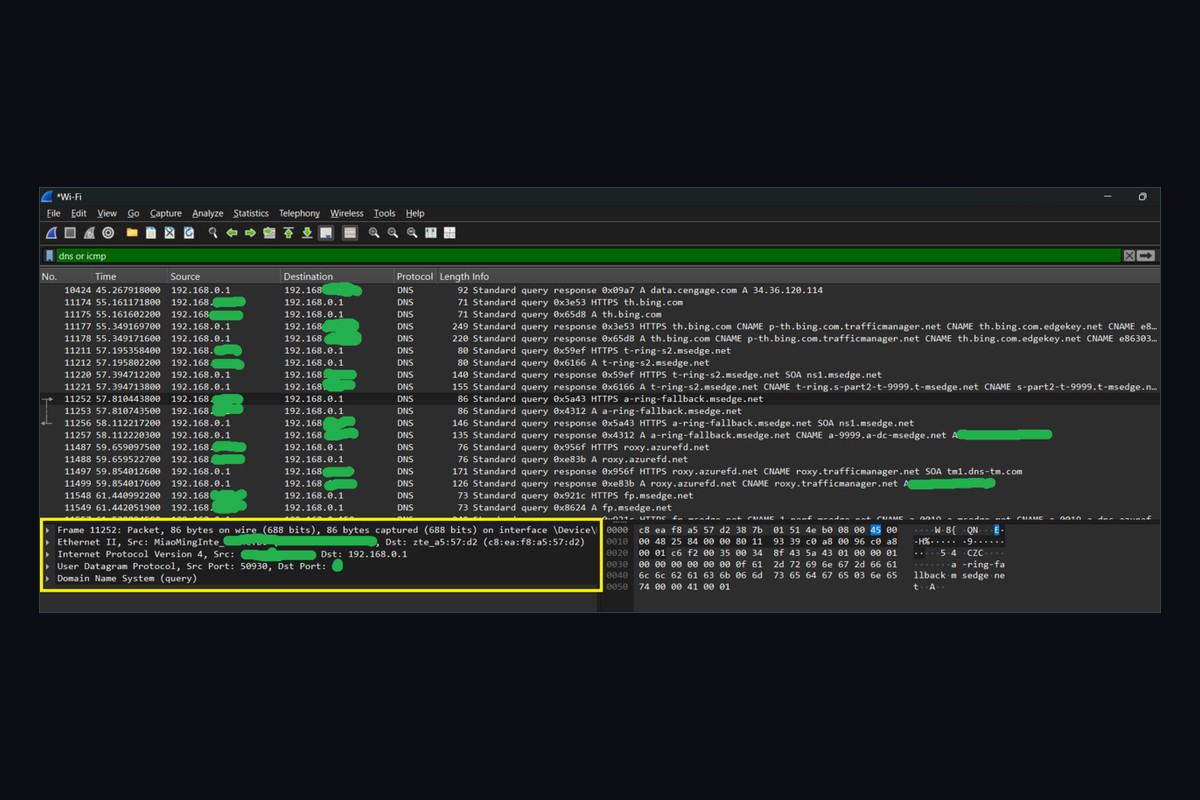Viewport: 1200px width, 800px height.
Task: Click hex offset row 0010 in bytes pane
Action: (617, 542)
